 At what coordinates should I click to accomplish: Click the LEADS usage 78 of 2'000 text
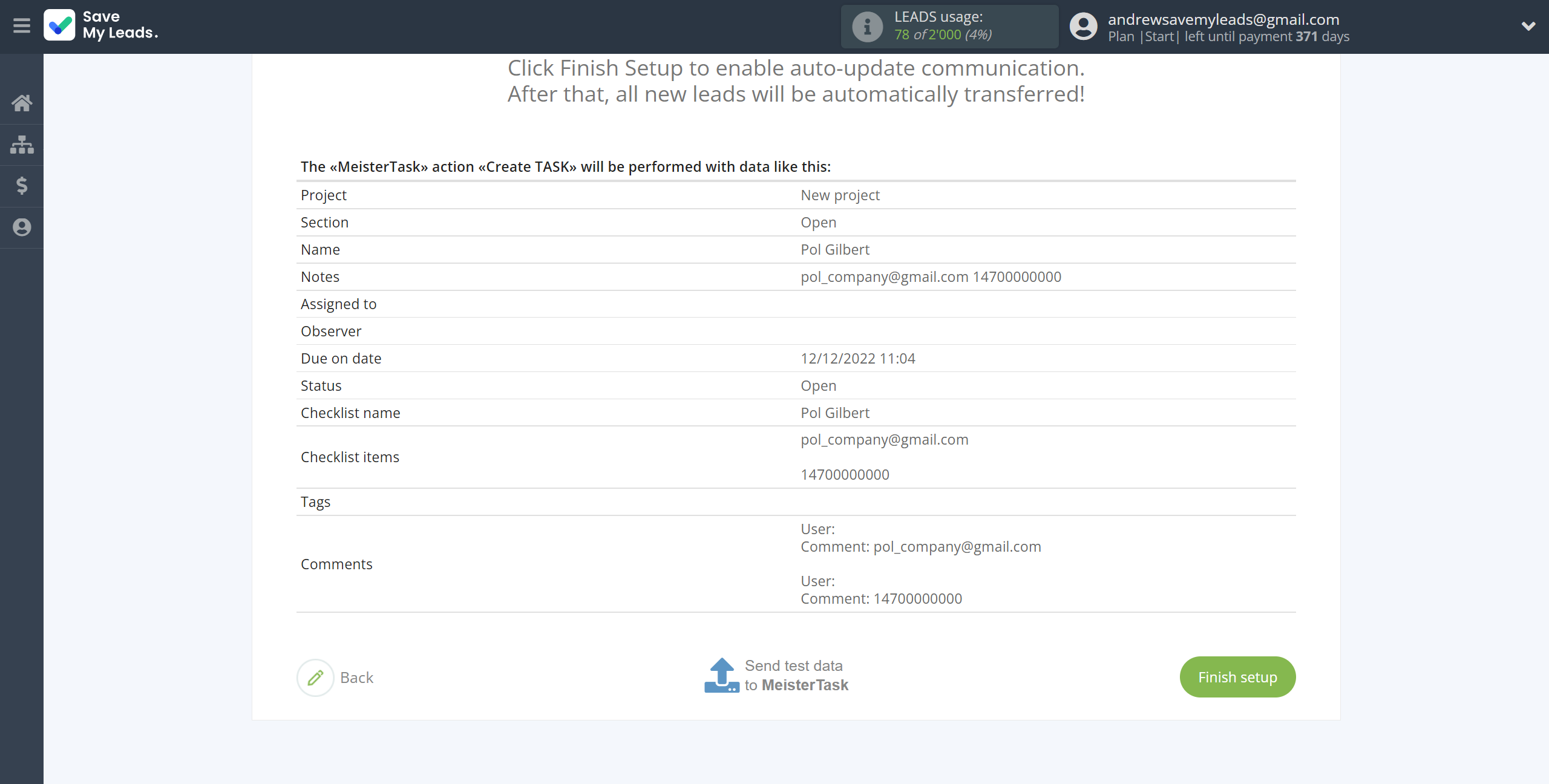(943, 34)
